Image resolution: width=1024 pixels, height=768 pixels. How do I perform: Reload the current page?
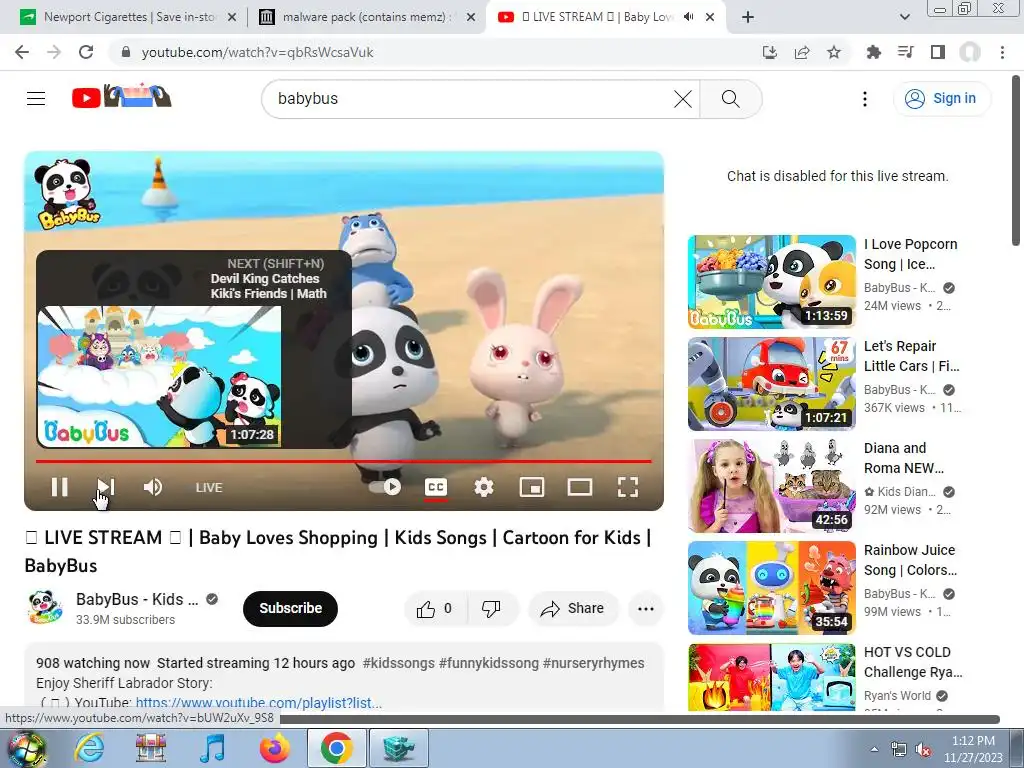(86, 52)
